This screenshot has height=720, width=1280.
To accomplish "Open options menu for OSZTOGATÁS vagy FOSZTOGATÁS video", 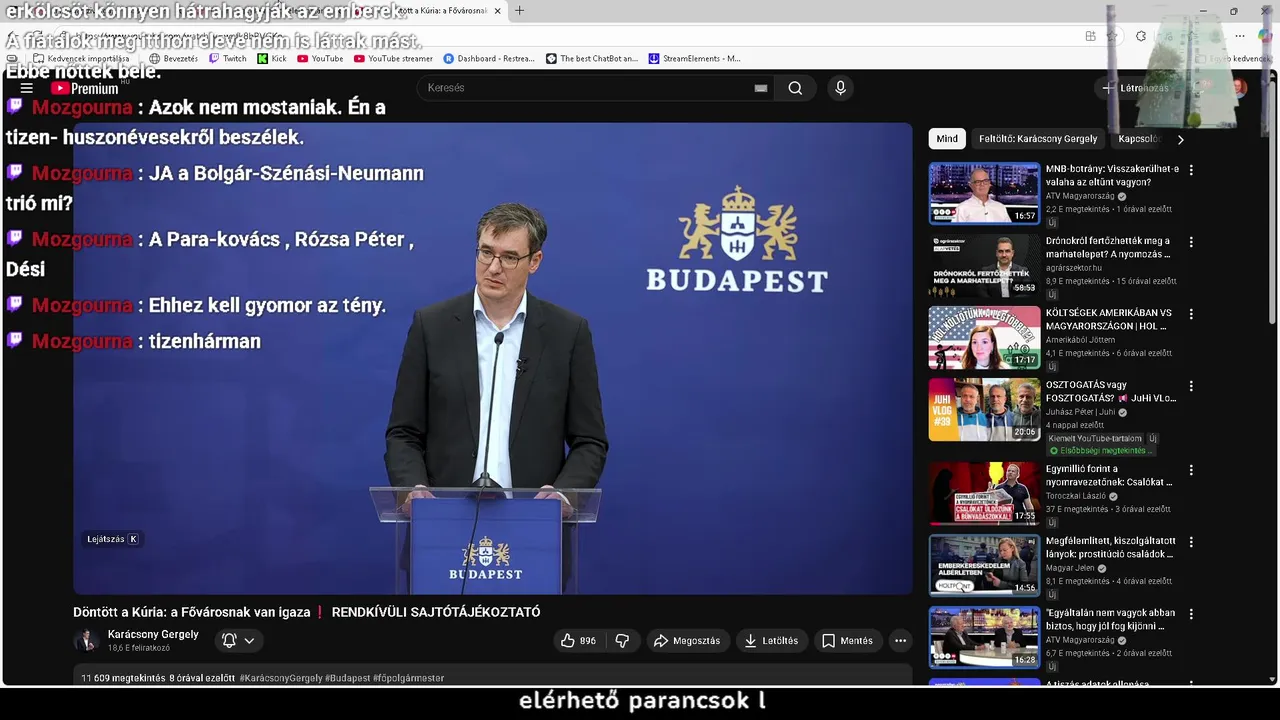I will (1191, 386).
